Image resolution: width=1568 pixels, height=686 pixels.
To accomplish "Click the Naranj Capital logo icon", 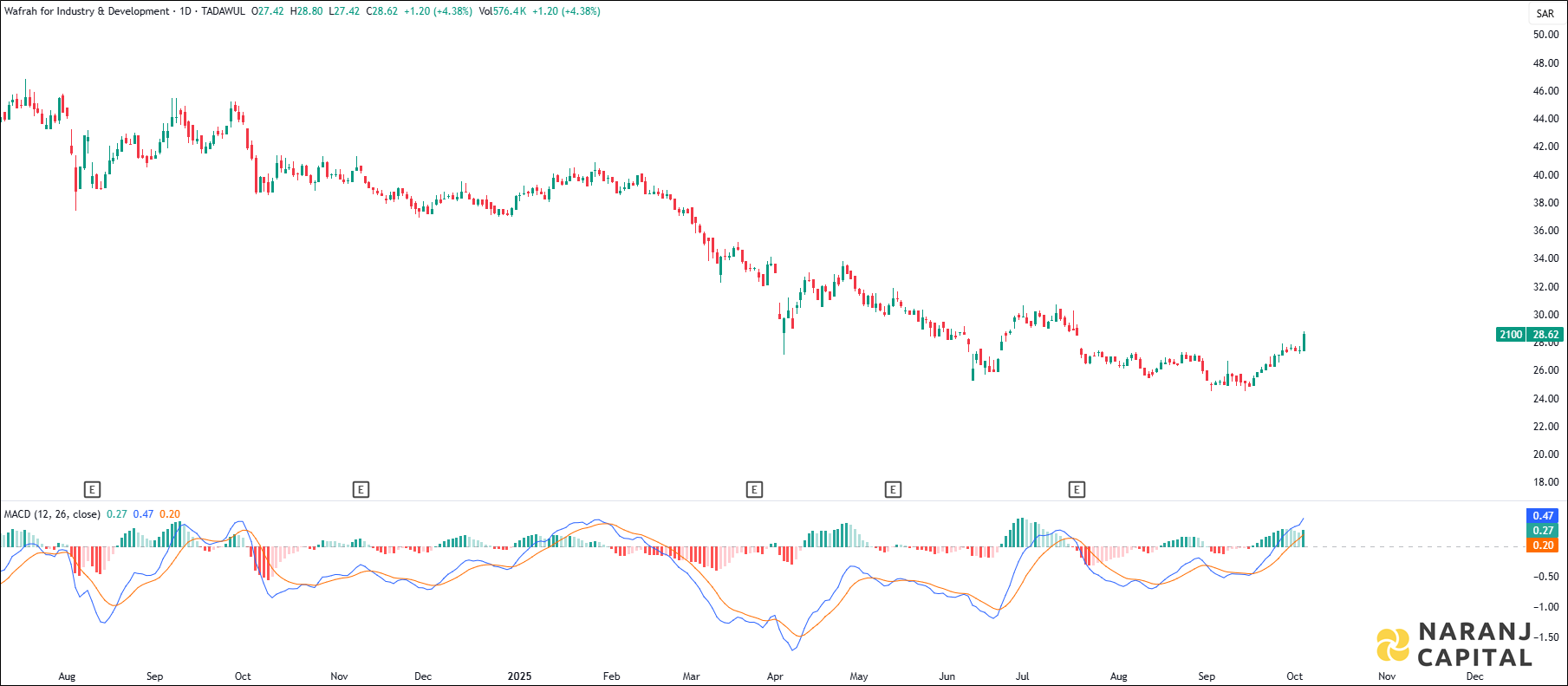I will (1393, 645).
